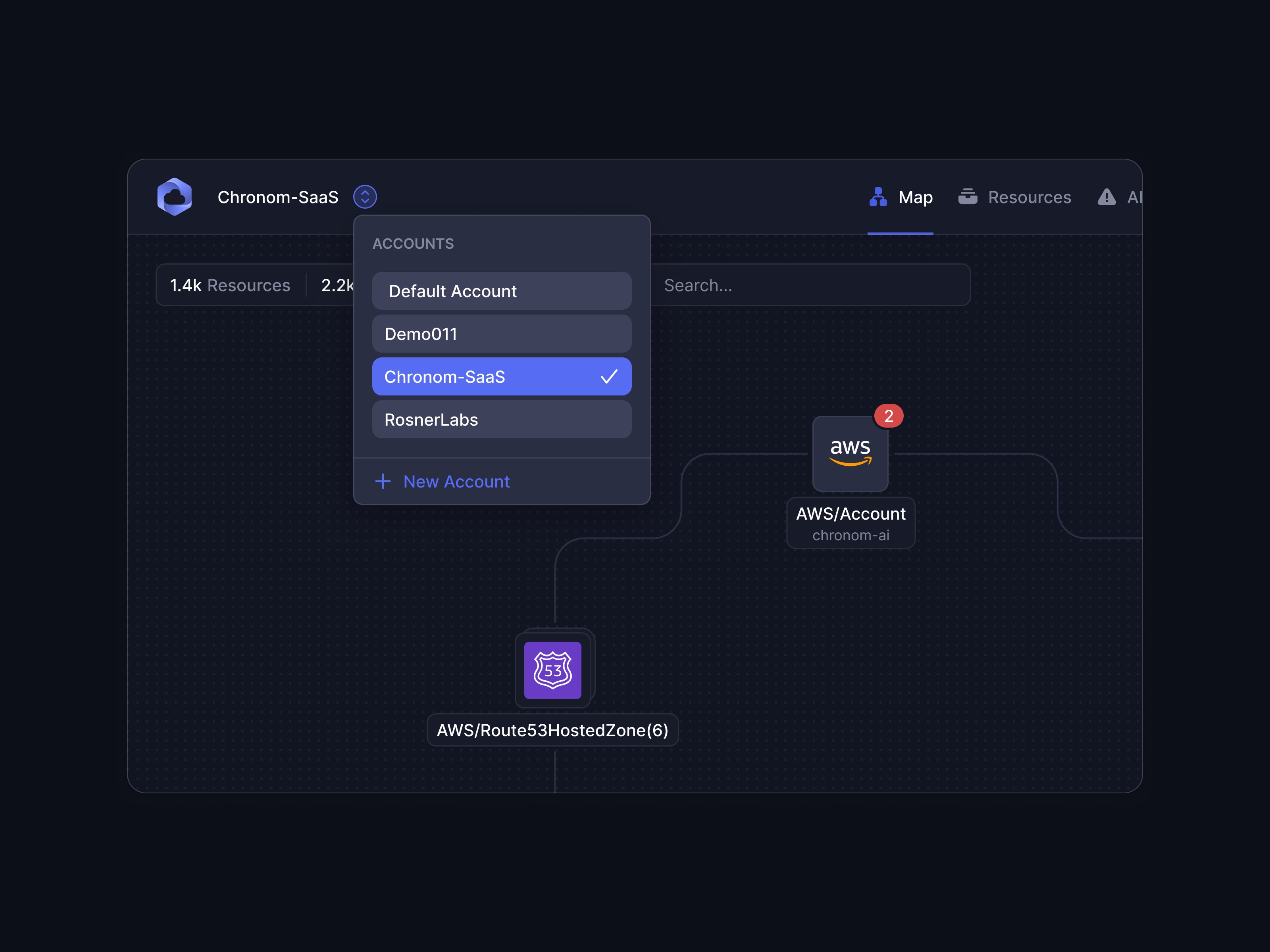1270x952 pixels.
Task: Select the Default Account option
Action: coord(501,291)
